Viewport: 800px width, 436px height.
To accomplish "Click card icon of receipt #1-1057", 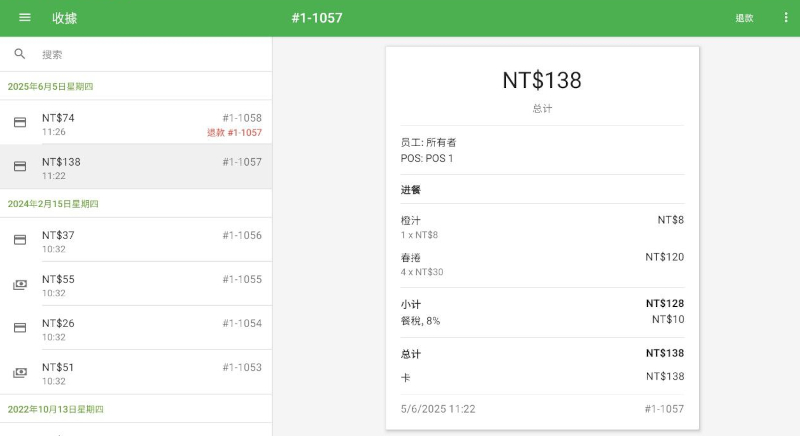I will click(20, 167).
